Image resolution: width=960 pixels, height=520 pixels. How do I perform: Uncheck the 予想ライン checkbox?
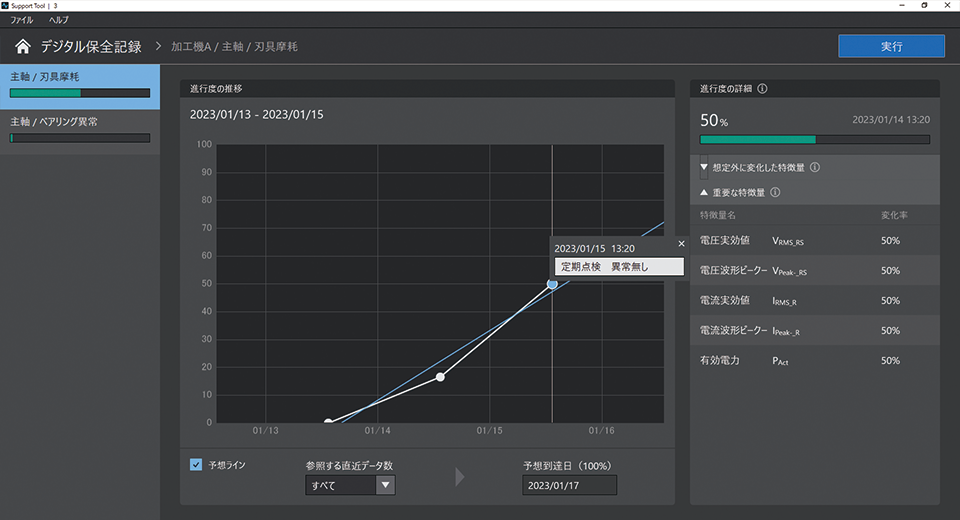tap(196, 465)
